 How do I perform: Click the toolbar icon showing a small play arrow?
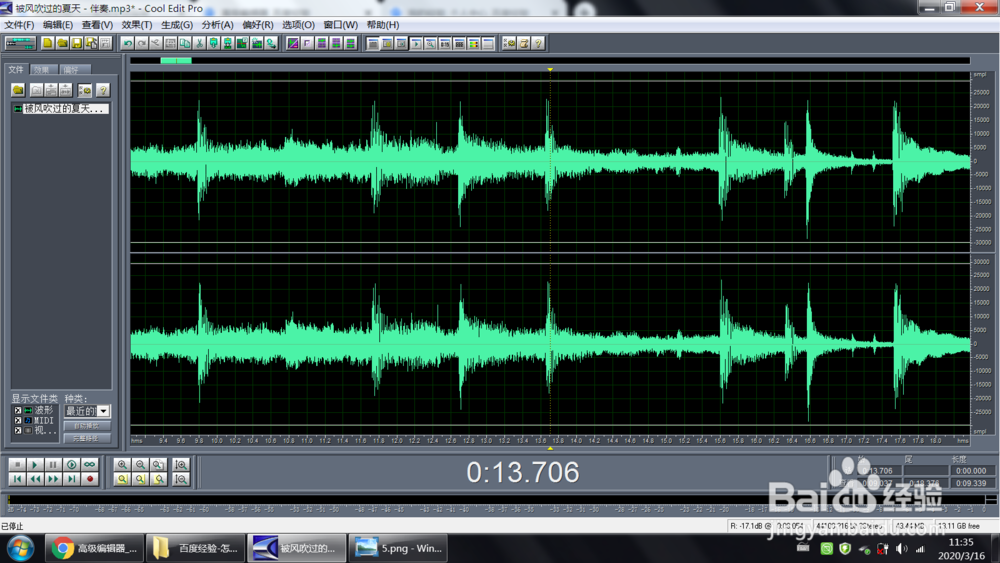416,43
